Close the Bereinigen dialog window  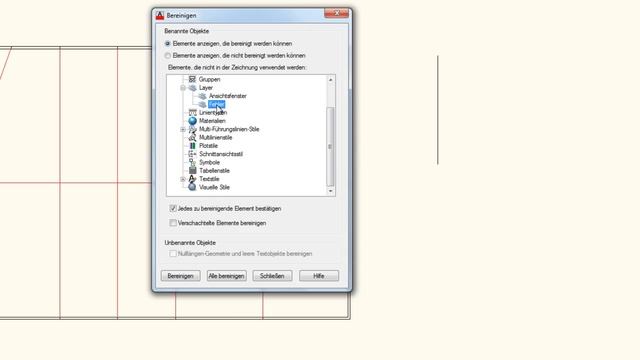pos(336,13)
